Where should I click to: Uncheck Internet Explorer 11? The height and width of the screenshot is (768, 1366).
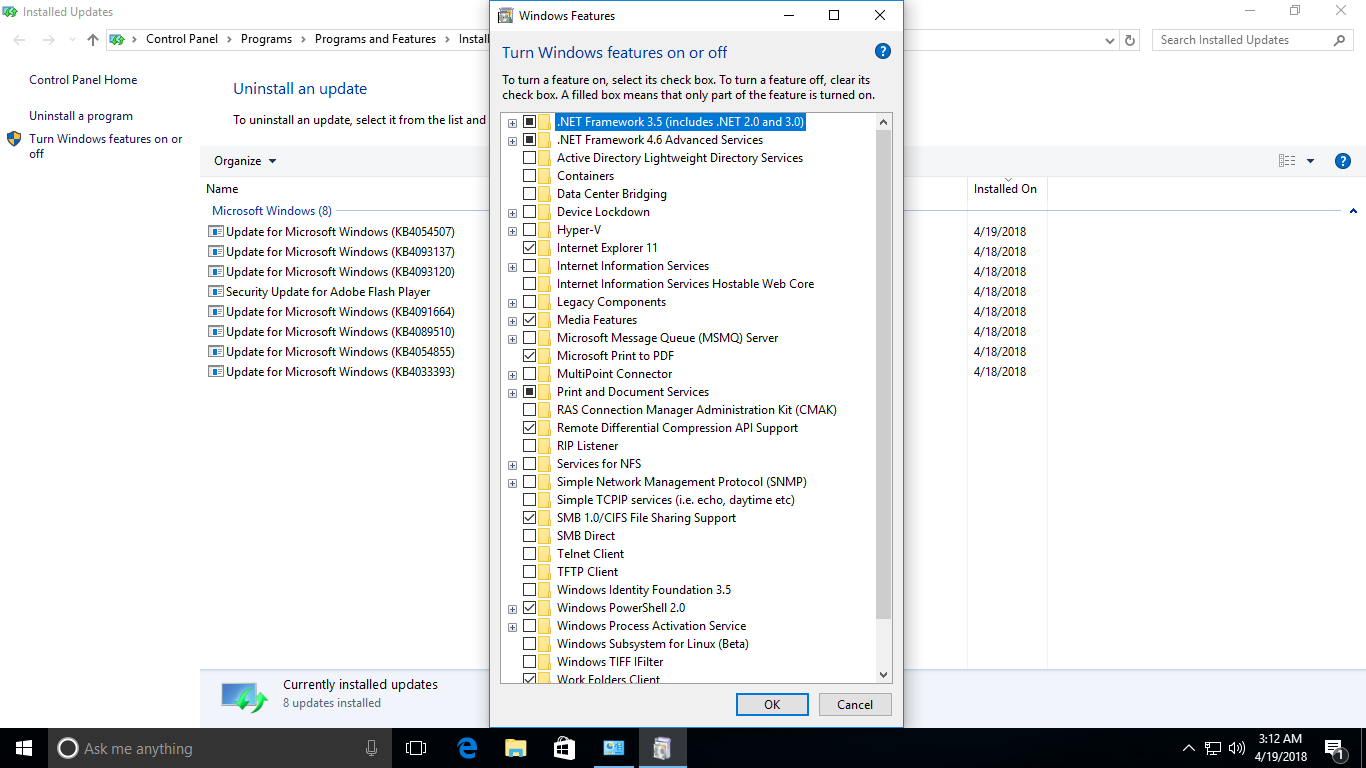pyautogui.click(x=529, y=248)
